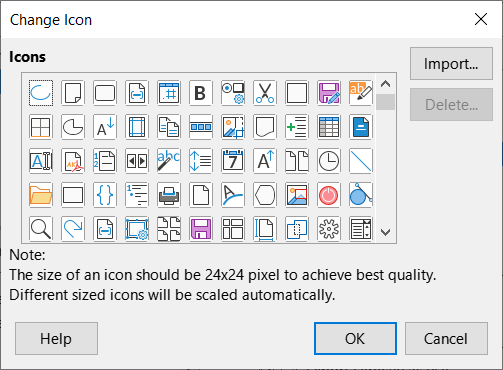Viewport: 503px width, 370px height.
Task: Pick the circle segment pie icon
Action: click(x=73, y=127)
